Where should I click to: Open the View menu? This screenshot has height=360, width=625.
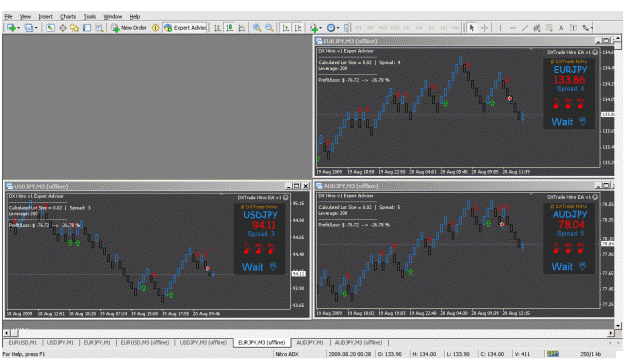coord(25,16)
